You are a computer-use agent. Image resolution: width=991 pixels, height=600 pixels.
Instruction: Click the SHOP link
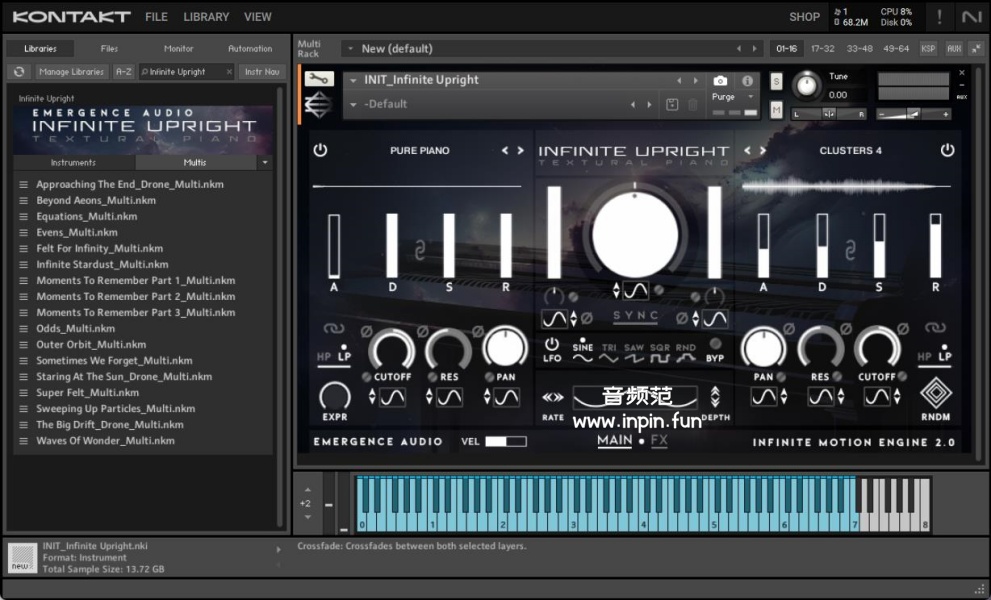pos(804,17)
